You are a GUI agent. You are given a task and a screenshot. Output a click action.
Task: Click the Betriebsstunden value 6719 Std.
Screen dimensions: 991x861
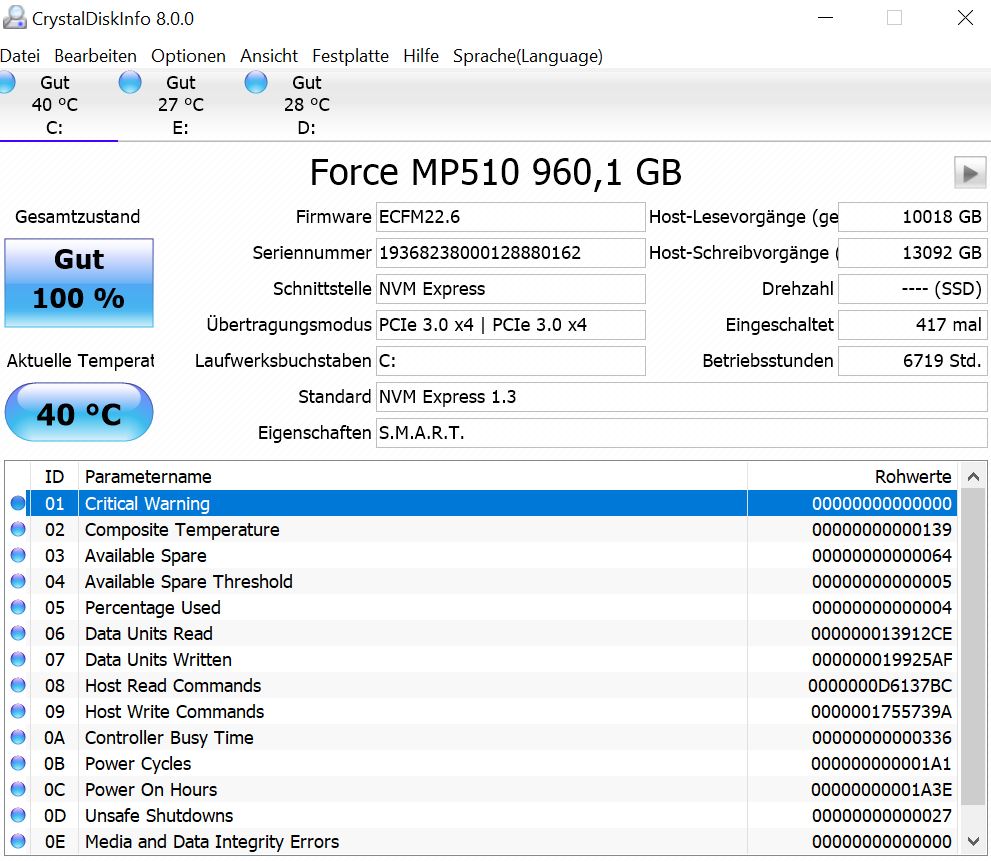tap(913, 362)
